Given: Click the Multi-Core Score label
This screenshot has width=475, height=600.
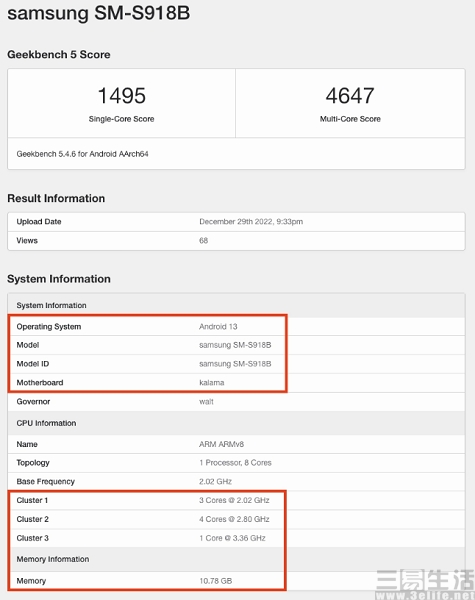Looking at the screenshot, I should pos(350,119).
